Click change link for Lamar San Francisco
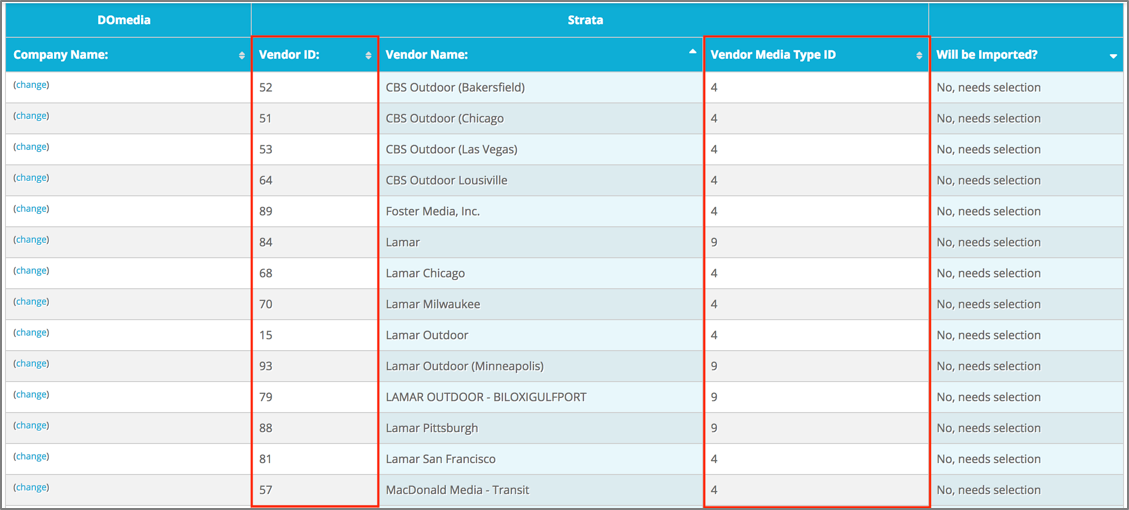Screen dimensions: 1129x510 coord(32,457)
